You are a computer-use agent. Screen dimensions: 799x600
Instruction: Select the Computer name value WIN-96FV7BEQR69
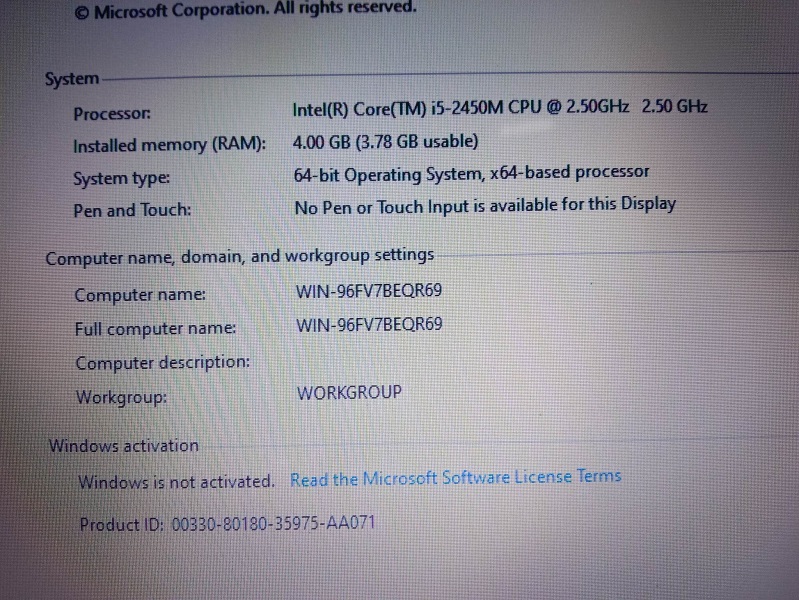point(369,291)
